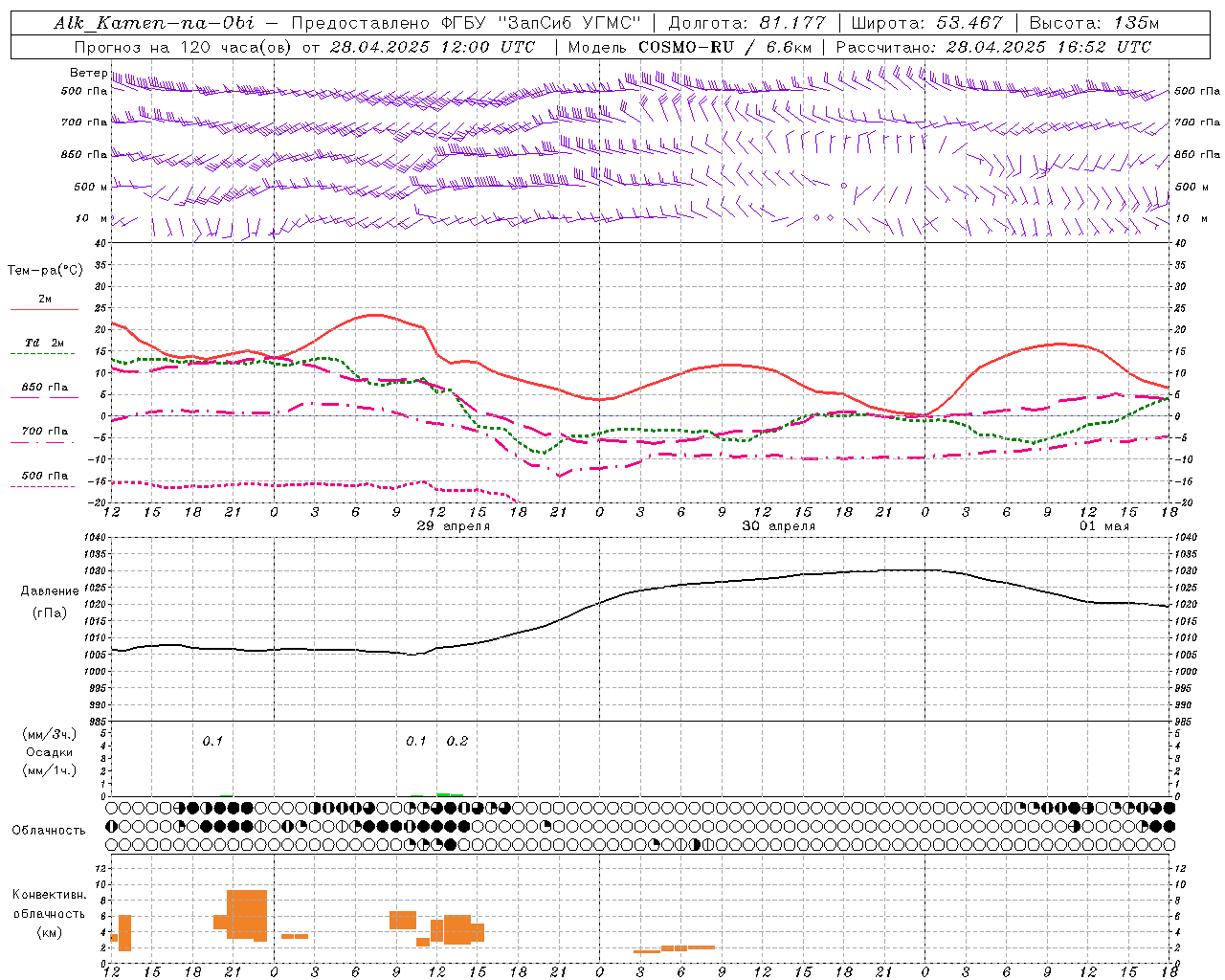Image resolution: width=1225 pixels, height=980 pixels.
Task: Click the (гПа) pressure unit label
Action: pyautogui.click(x=50, y=613)
